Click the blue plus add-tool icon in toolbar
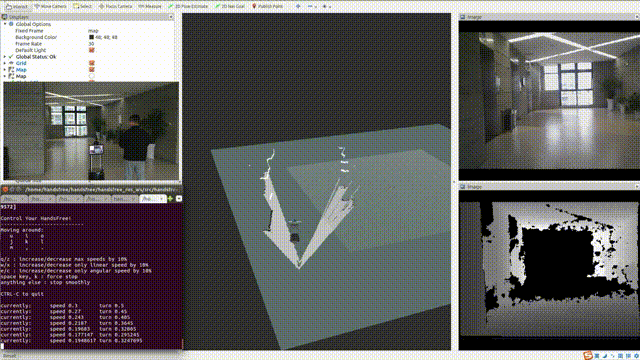Screen dimensions: 640x360 point(298,7)
